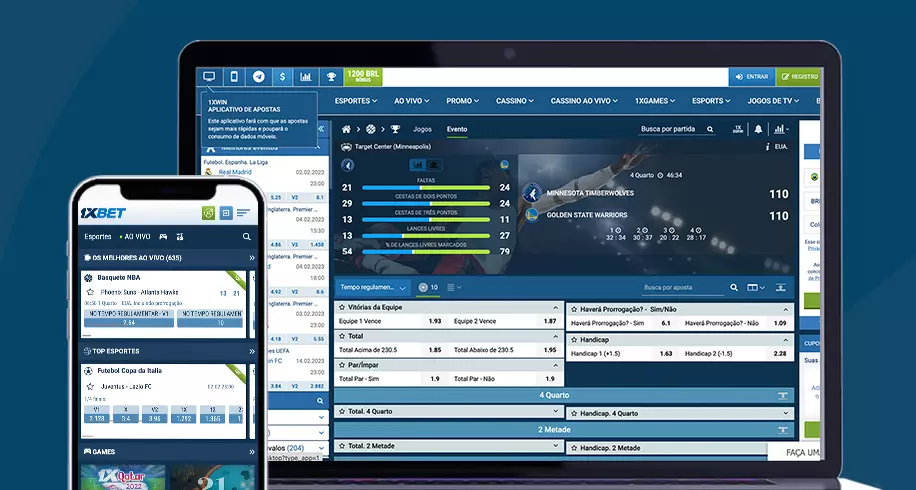Click the EUA info icon
This screenshot has height=490, width=916.
point(768,147)
